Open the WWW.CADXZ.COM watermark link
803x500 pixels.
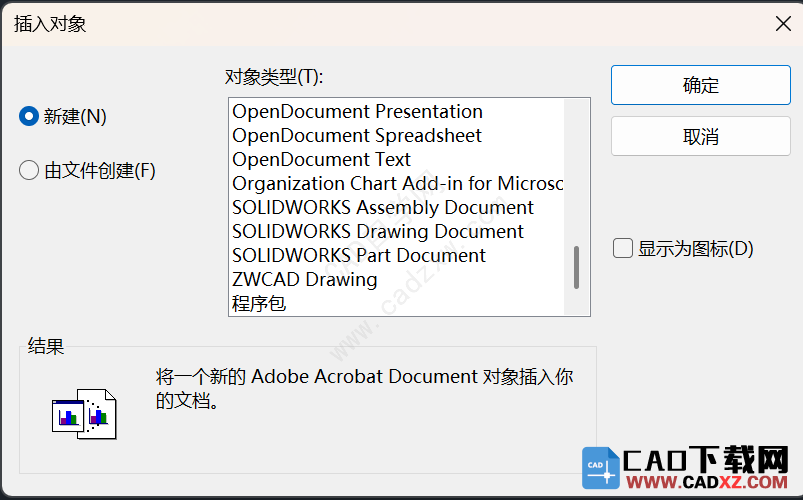pos(707,482)
